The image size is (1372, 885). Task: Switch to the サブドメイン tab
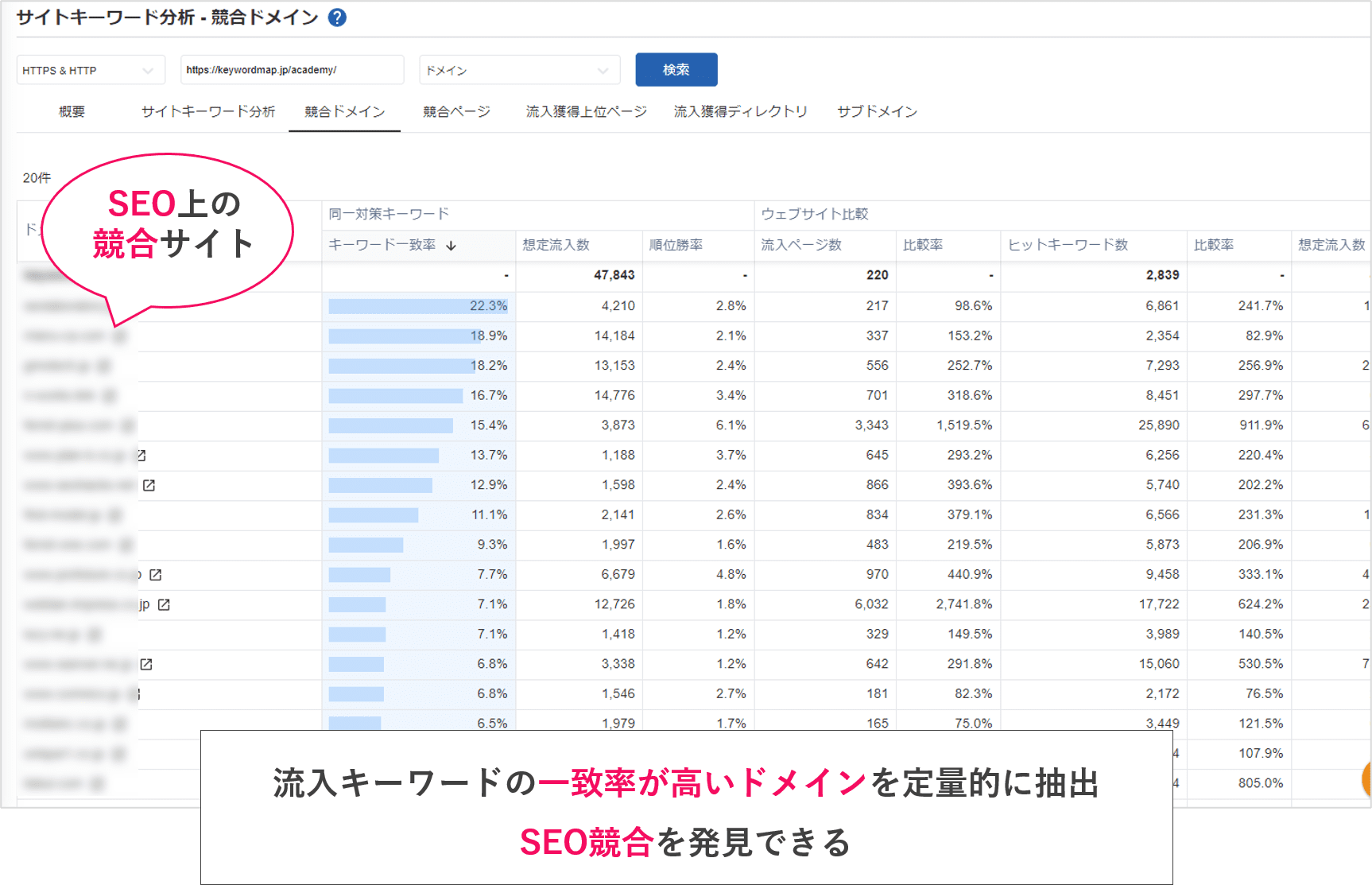[x=876, y=111]
